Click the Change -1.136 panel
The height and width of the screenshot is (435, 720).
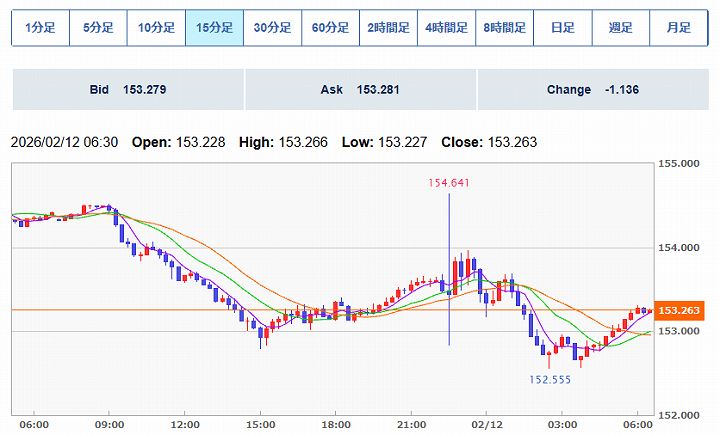(x=593, y=90)
